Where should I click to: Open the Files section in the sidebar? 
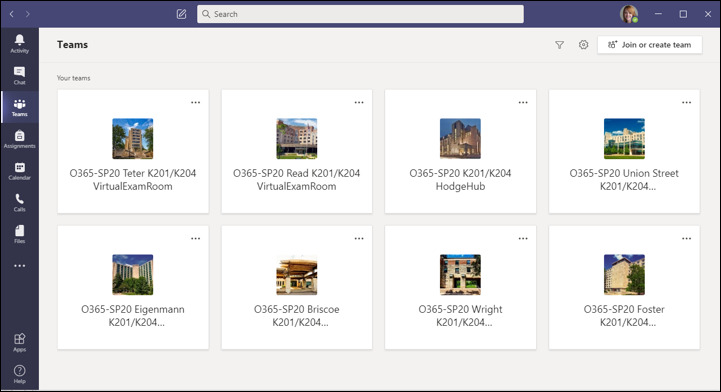coord(19,234)
